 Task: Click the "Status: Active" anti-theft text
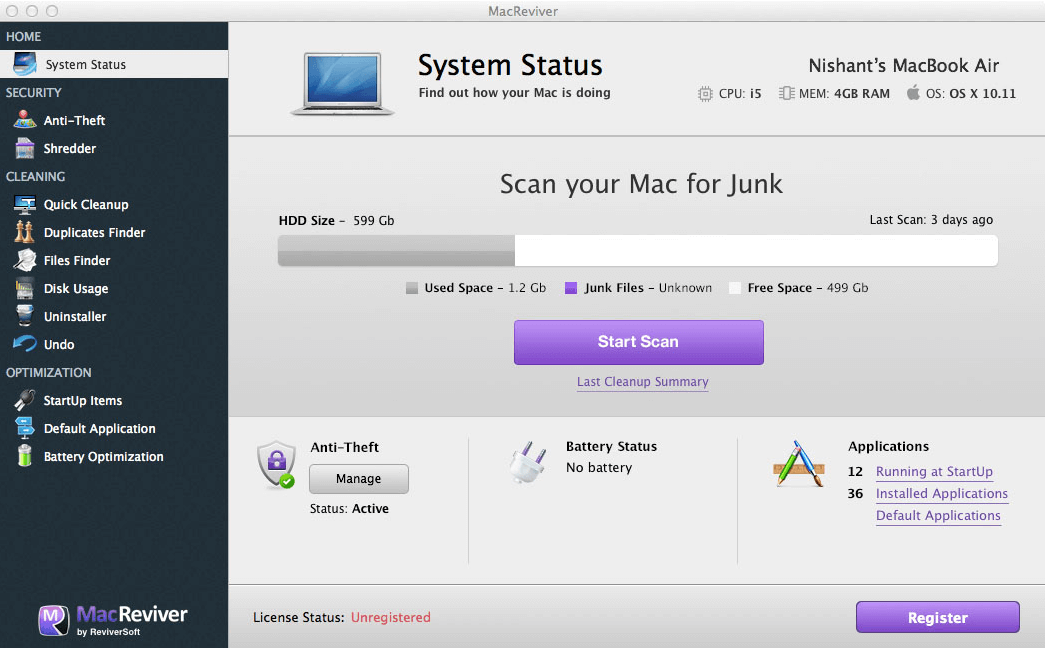(x=349, y=509)
